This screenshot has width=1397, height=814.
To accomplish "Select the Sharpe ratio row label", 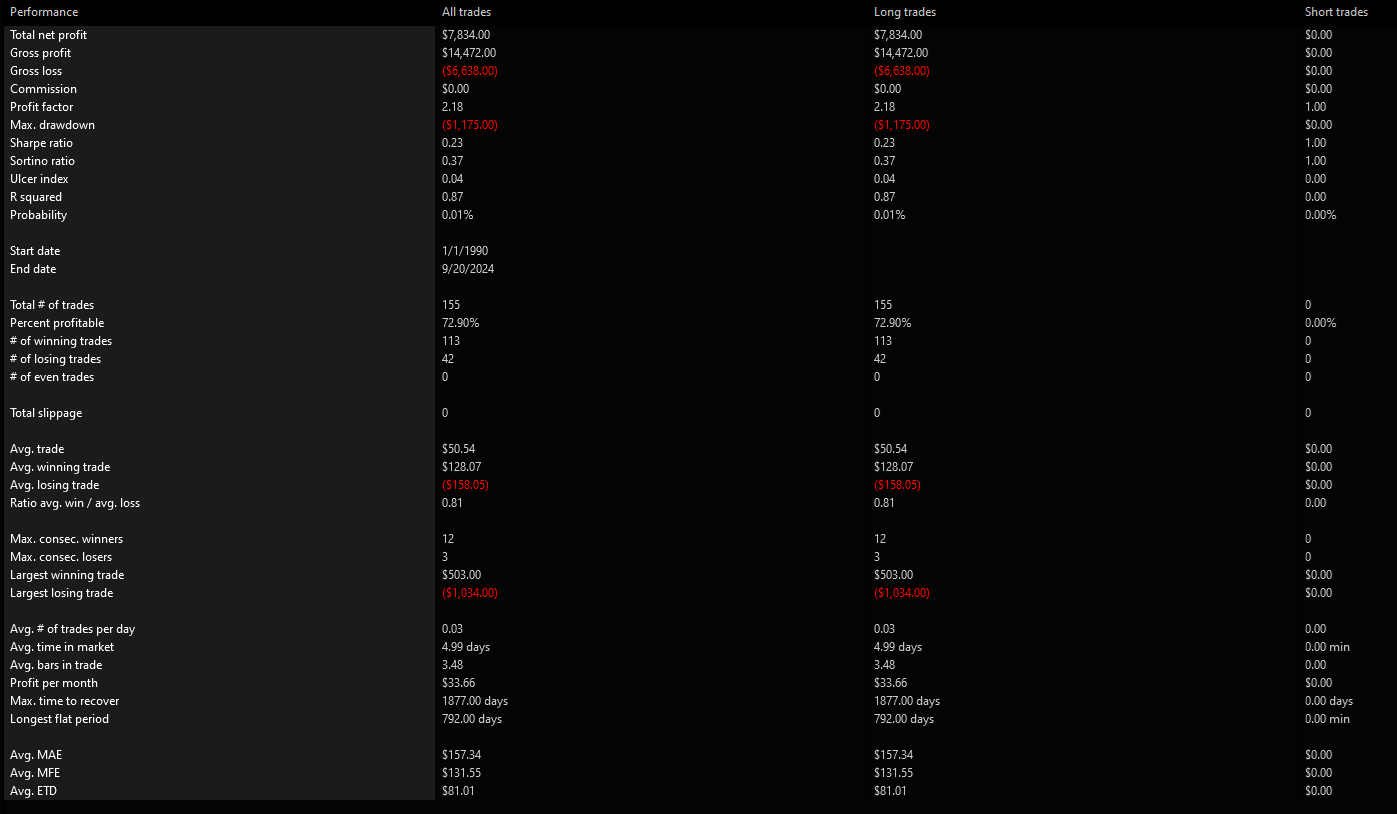I will (41, 143).
